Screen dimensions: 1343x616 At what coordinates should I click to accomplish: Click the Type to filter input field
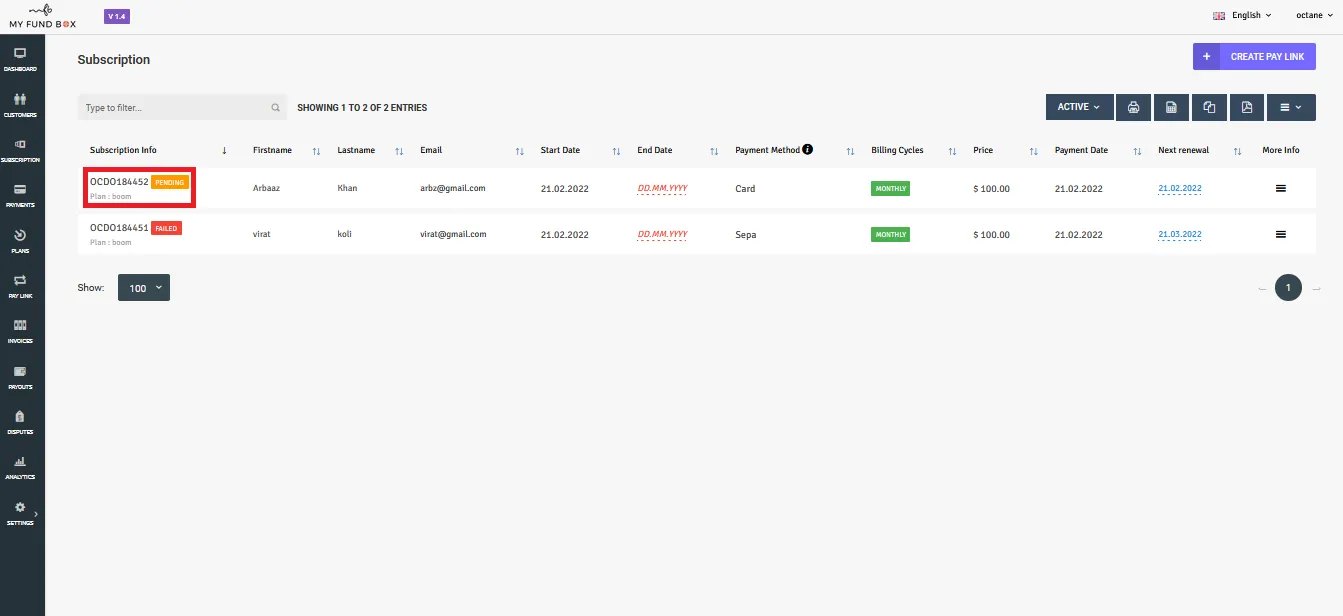tap(182, 107)
